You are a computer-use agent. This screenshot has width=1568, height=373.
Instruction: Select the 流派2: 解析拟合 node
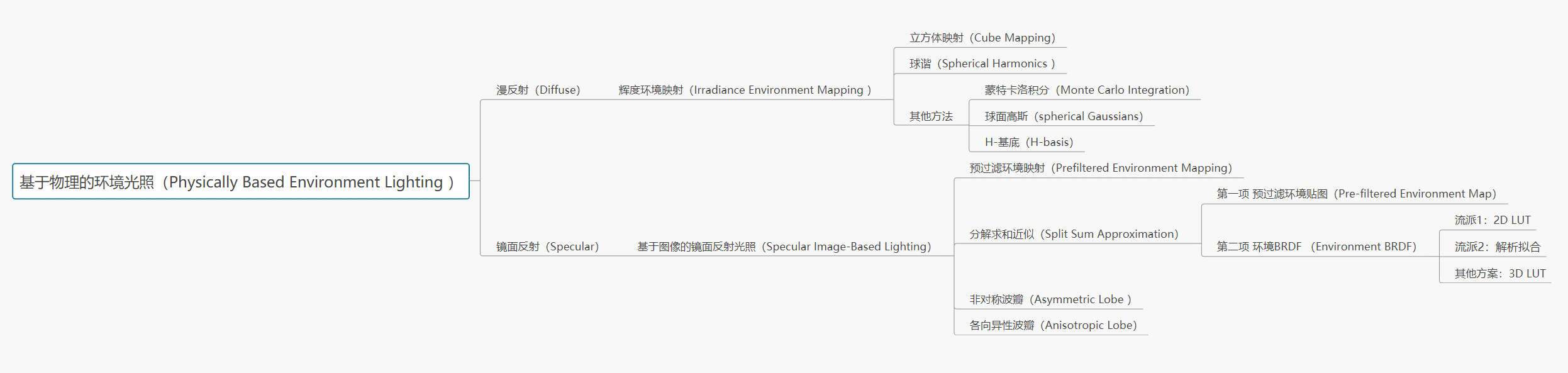(x=1497, y=247)
